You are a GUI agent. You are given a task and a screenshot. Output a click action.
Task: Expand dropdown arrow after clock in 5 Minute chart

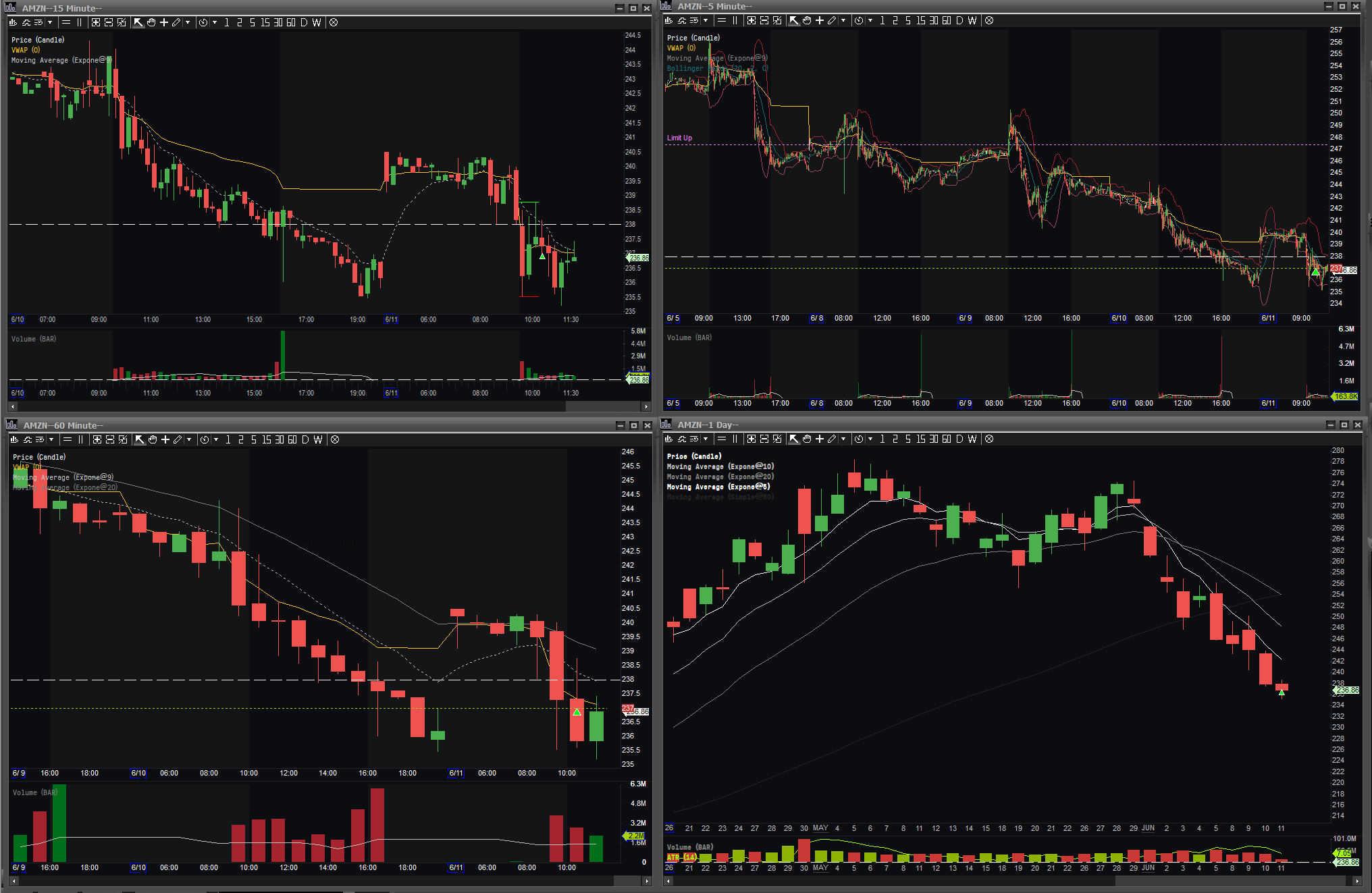pyautogui.click(x=870, y=20)
